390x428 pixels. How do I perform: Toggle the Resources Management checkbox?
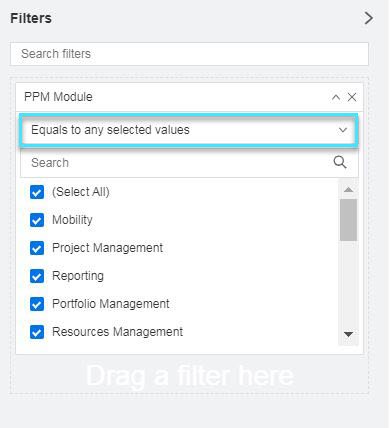click(x=37, y=332)
